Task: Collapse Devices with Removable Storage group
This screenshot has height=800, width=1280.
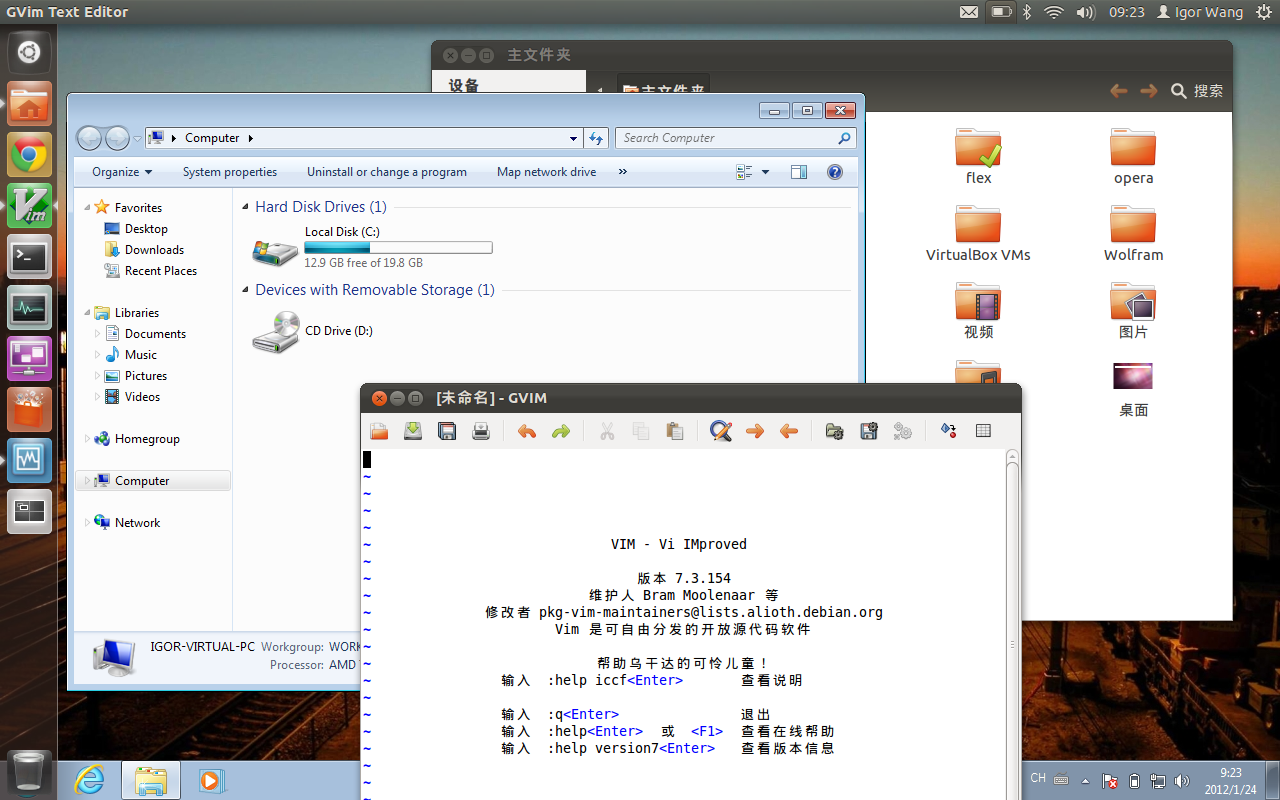Action: (x=245, y=290)
